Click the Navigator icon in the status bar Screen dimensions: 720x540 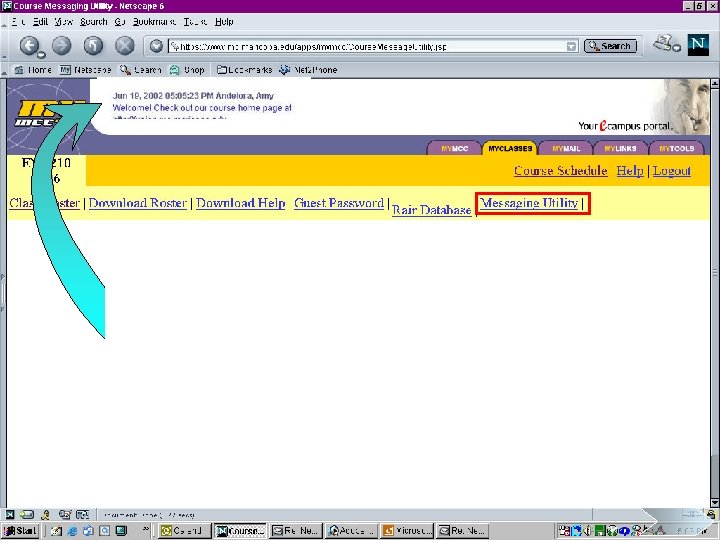[10, 515]
